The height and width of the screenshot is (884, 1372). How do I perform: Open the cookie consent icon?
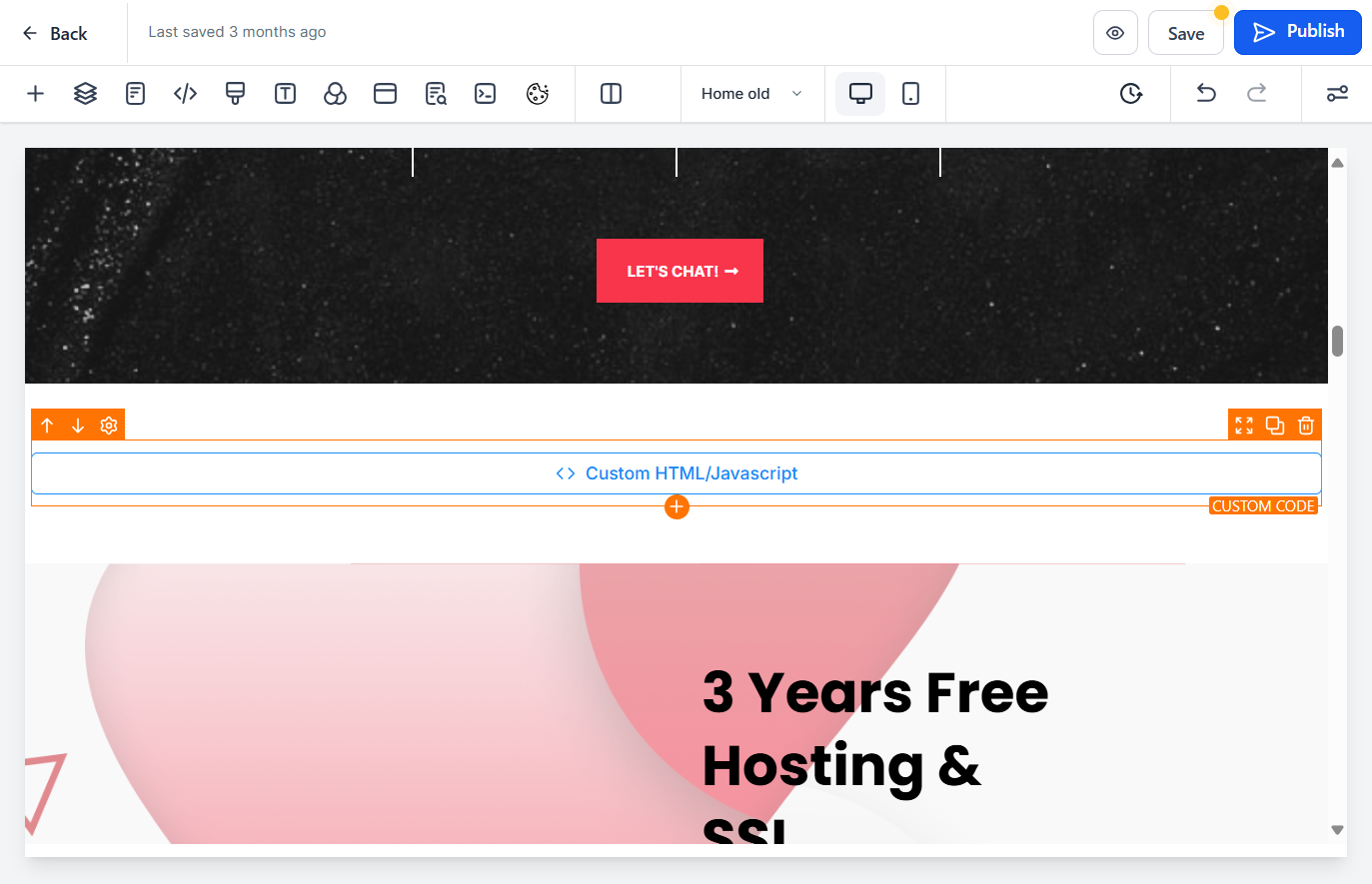pyautogui.click(x=538, y=94)
